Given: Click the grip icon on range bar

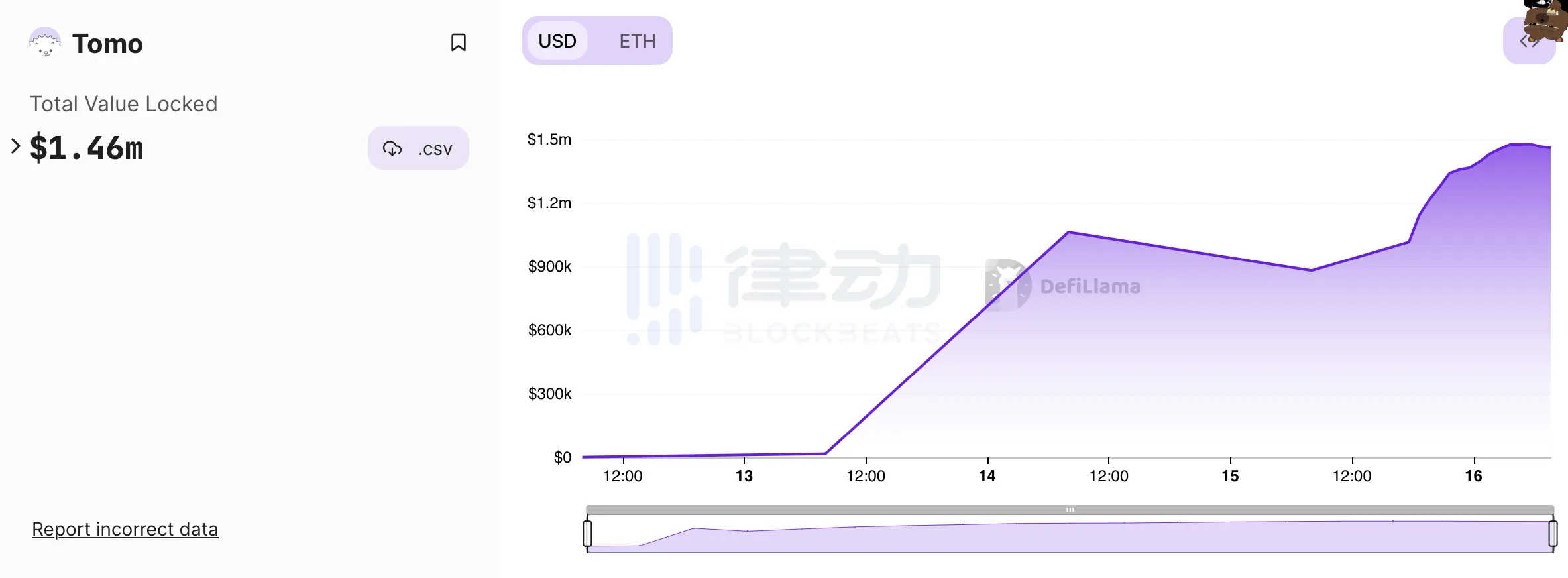Looking at the screenshot, I should 1070,510.
